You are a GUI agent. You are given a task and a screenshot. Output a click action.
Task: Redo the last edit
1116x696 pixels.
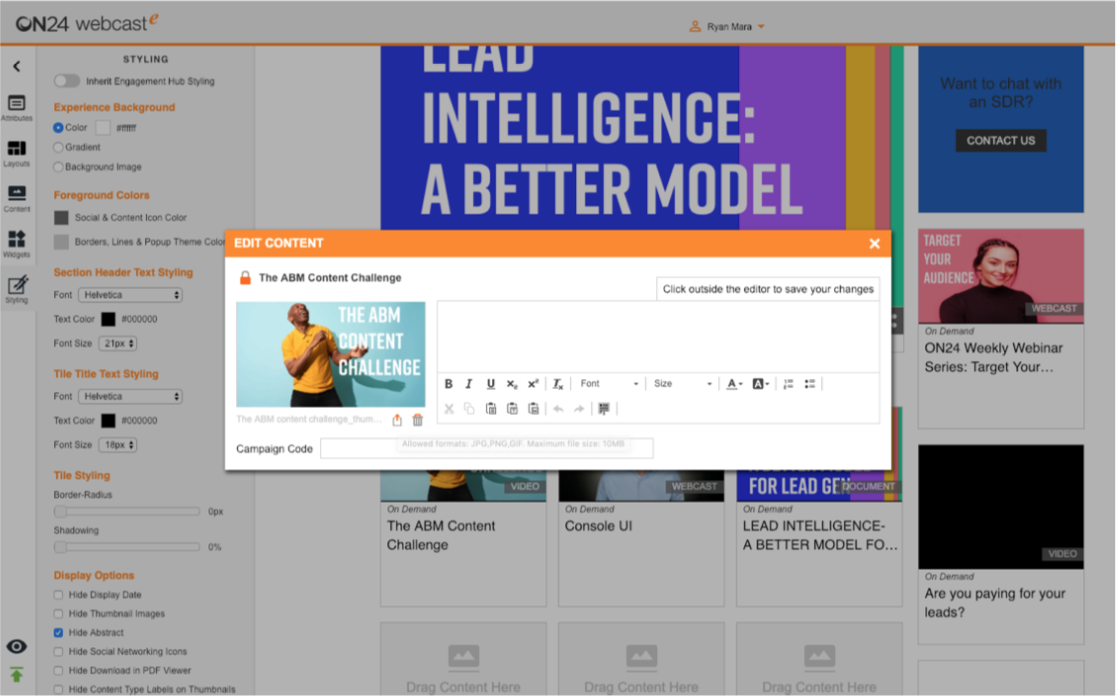click(579, 408)
